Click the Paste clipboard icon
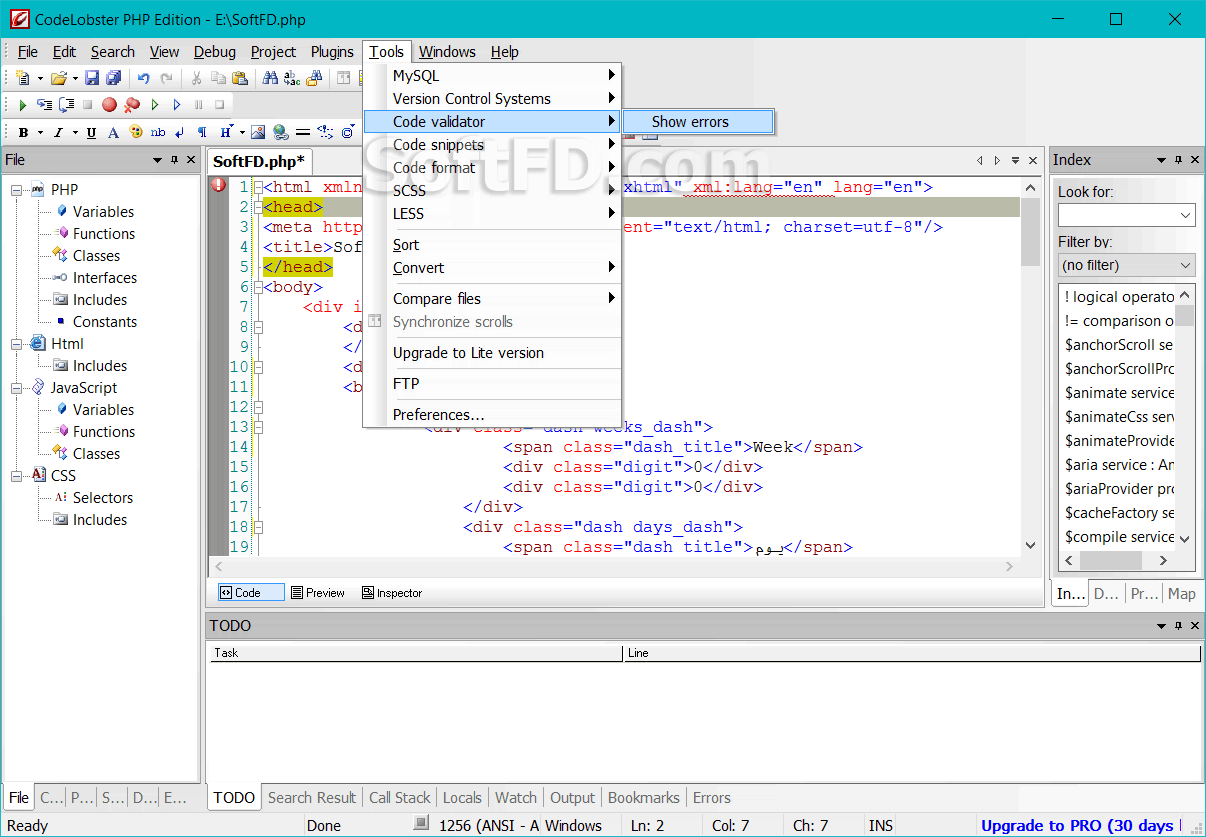 [x=240, y=78]
